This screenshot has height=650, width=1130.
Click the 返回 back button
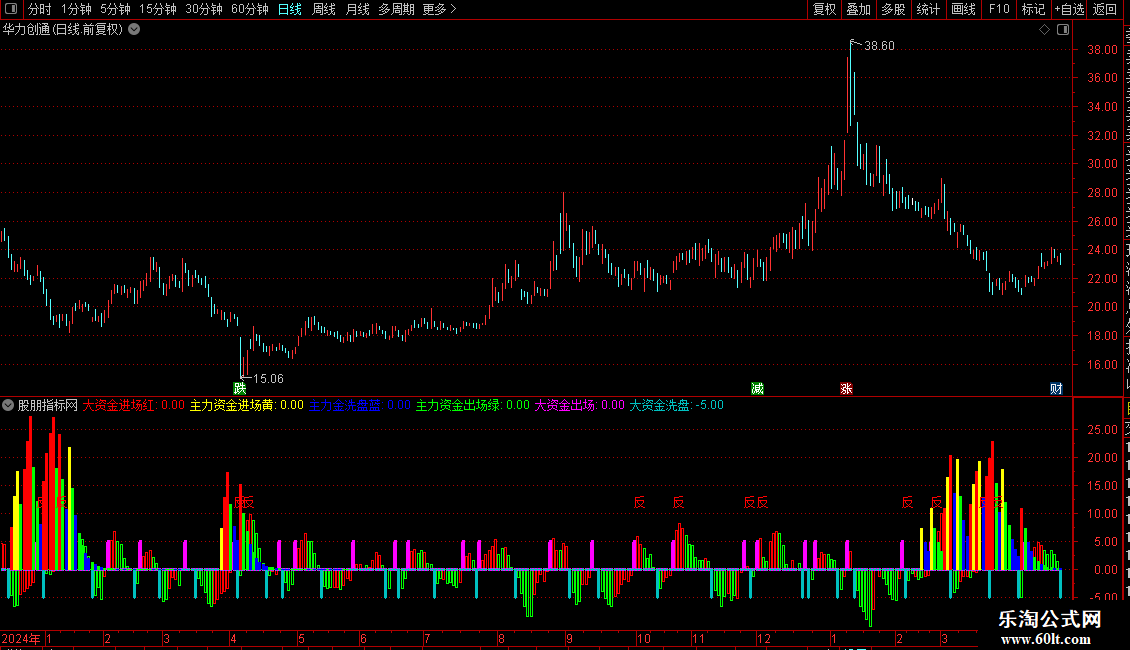(1105, 9)
